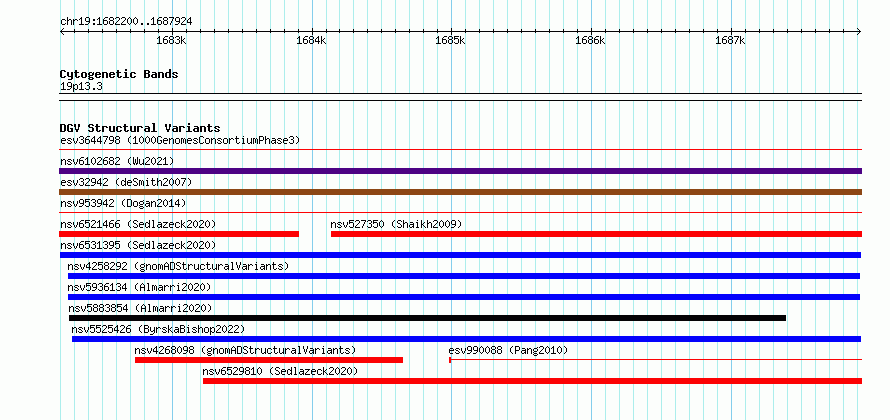Open nsv5936134 (Almarri2020) label
The width and height of the screenshot is (890, 420).
tap(139, 287)
